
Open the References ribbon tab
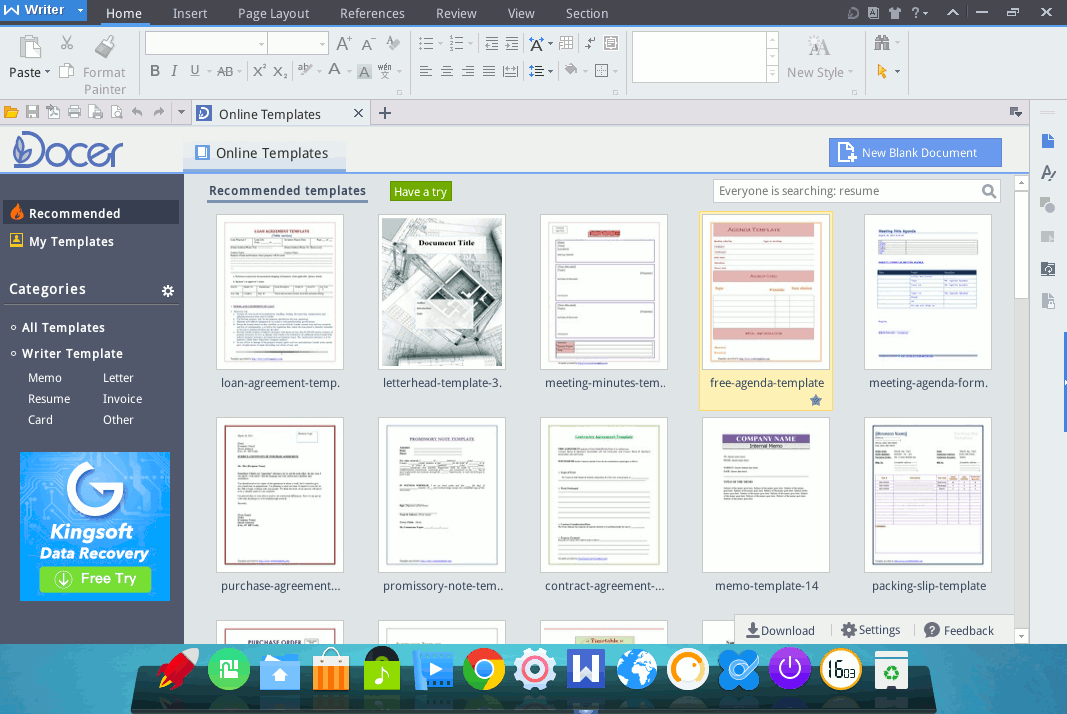pyautogui.click(x=372, y=13)
